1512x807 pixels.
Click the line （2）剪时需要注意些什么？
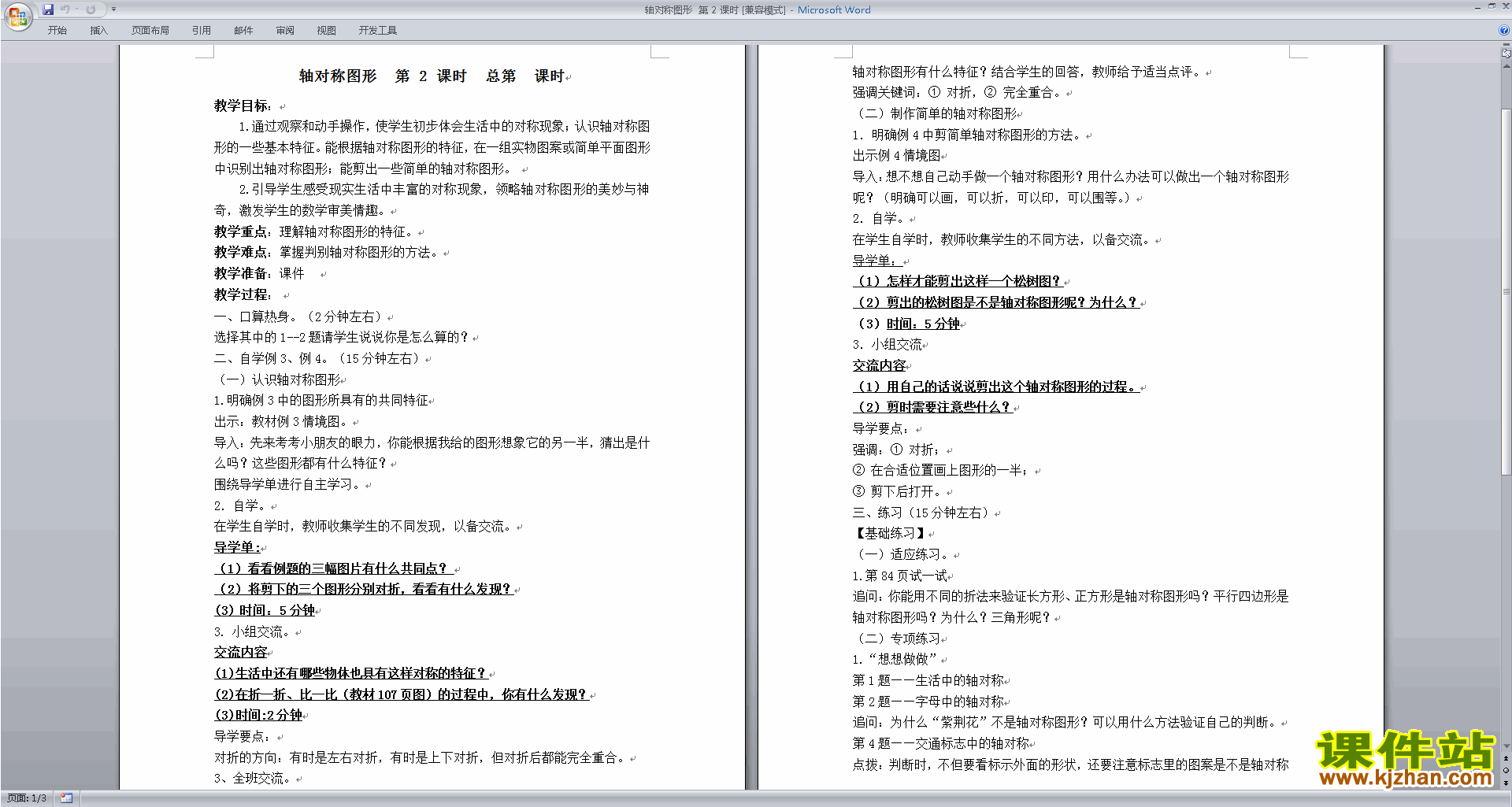(x=932, y=407)
